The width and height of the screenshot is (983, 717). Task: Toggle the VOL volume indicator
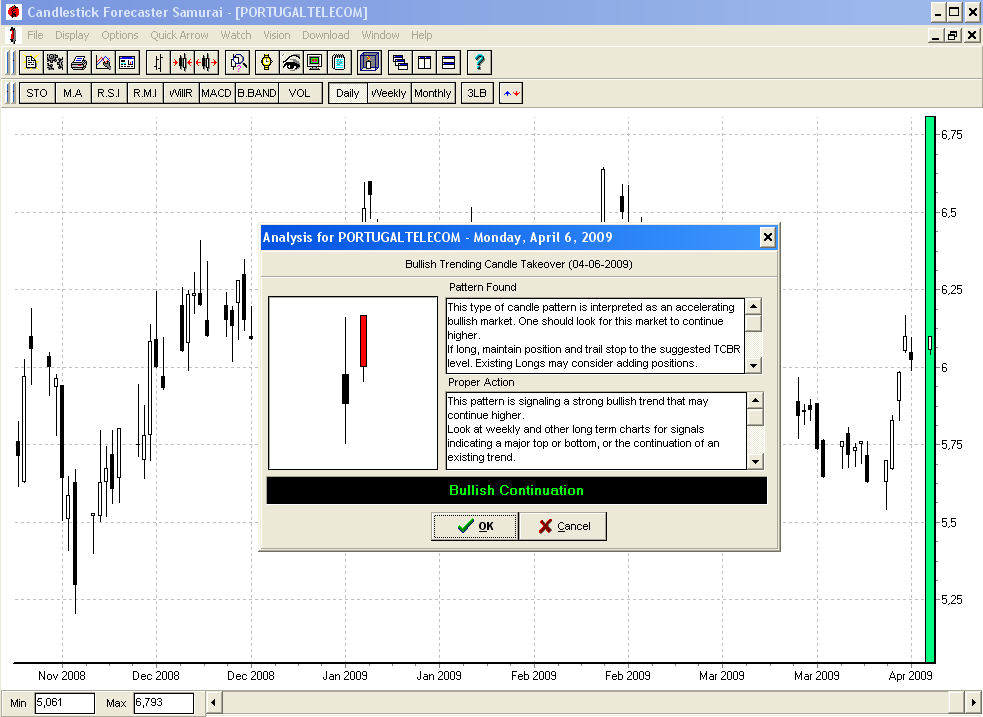[x=300, y=93]
